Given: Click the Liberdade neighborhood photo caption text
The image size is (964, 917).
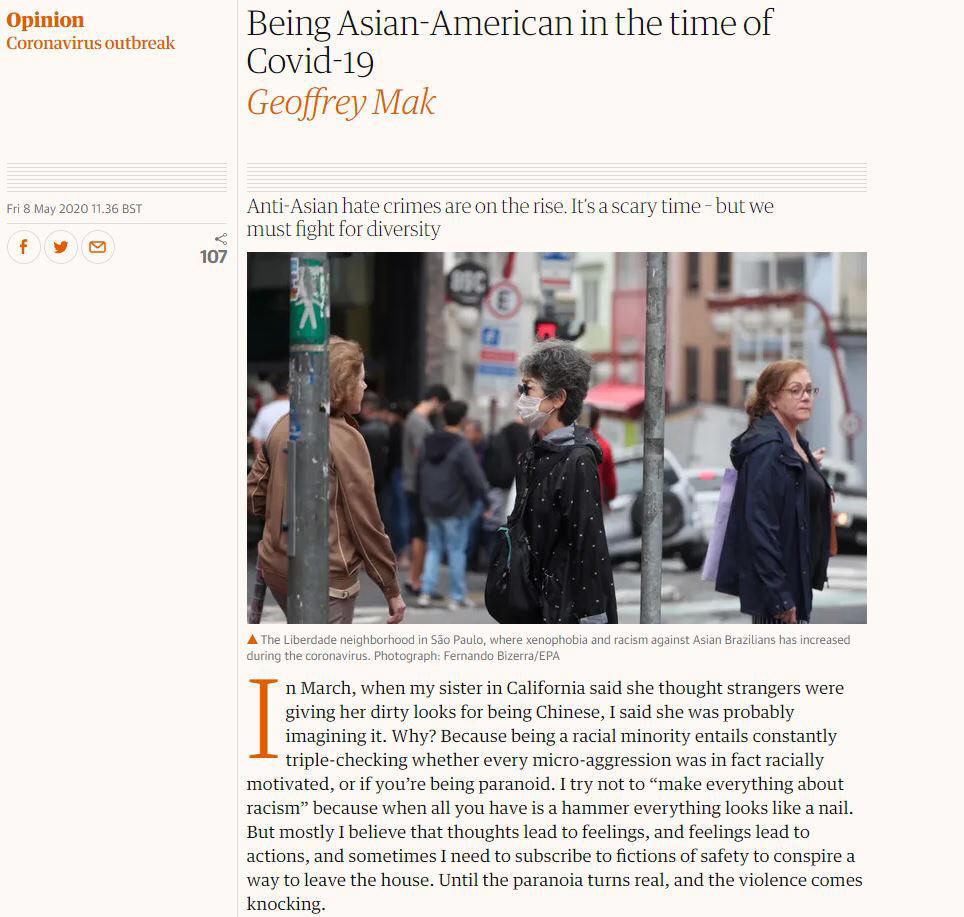Looking at the screenshot, I should point(548,647).
